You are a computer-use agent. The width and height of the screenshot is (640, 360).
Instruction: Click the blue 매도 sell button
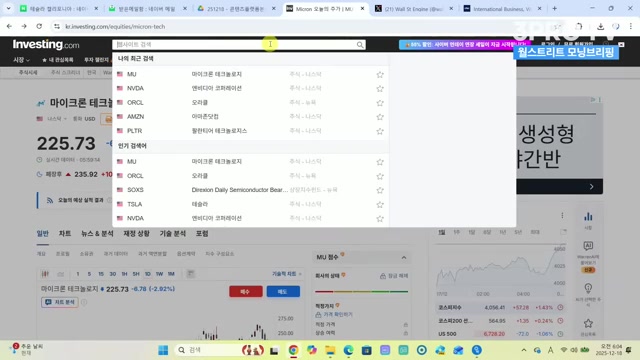[283, 291]
